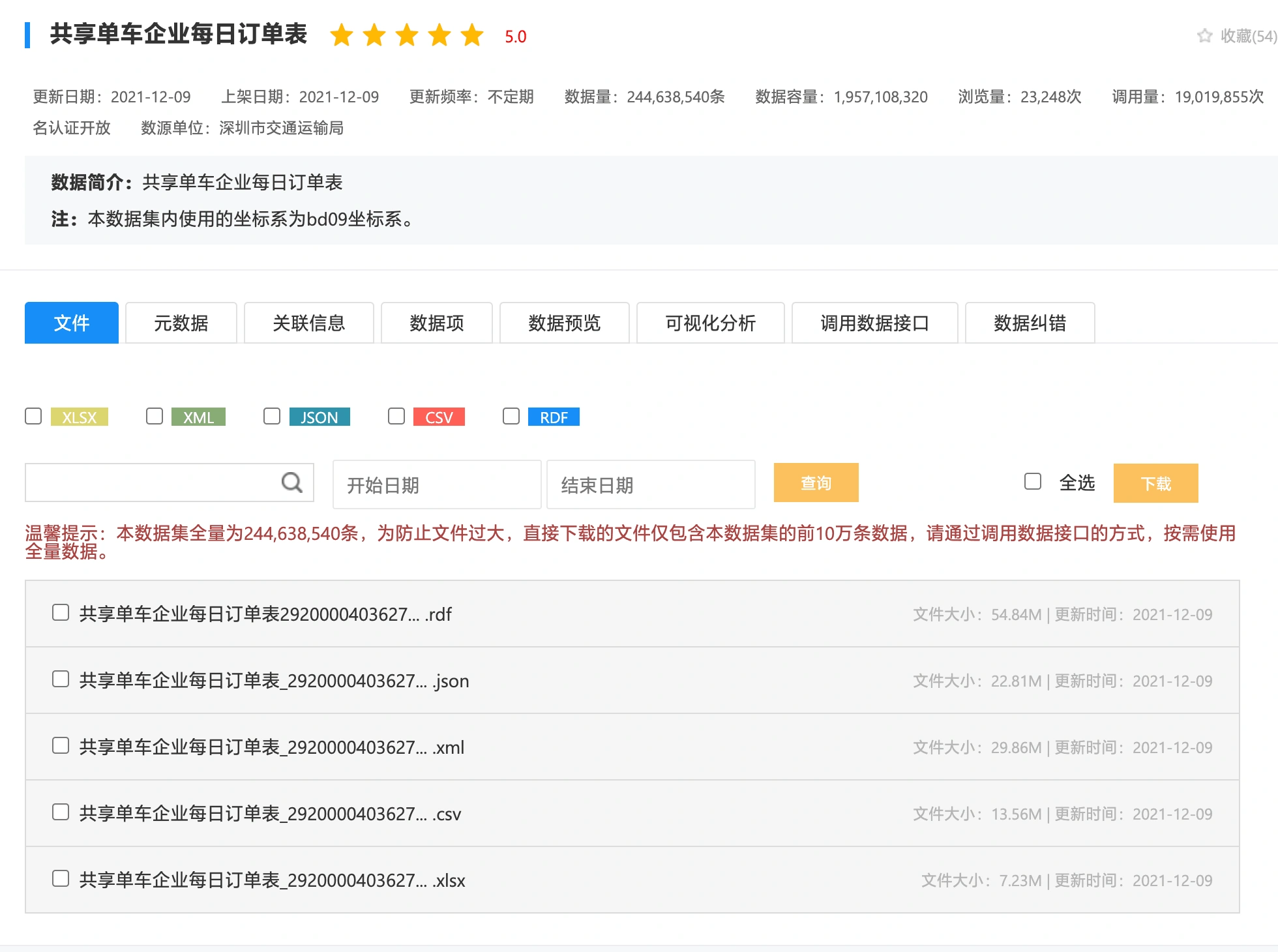This screenshot has height=952, width=1278.
Task: Go to the 调用数据接口 tab
Action: (x=874, y=323)
